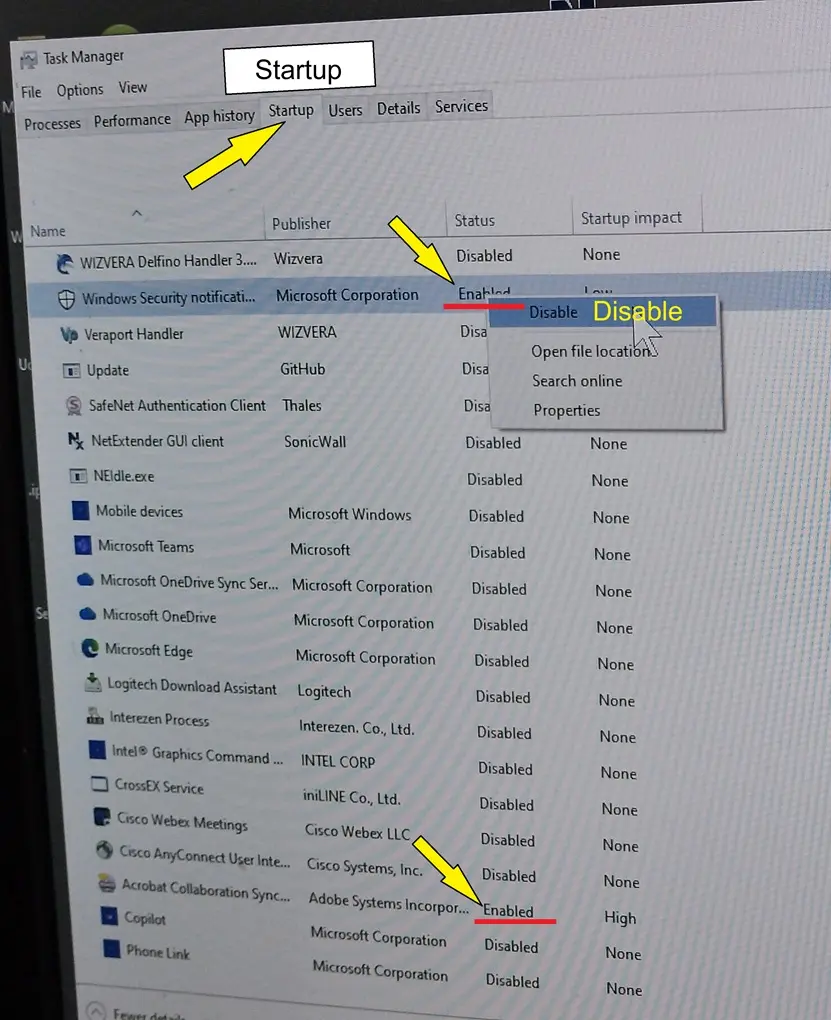Select the Microsoft Edge row name

tap(149, 650)
